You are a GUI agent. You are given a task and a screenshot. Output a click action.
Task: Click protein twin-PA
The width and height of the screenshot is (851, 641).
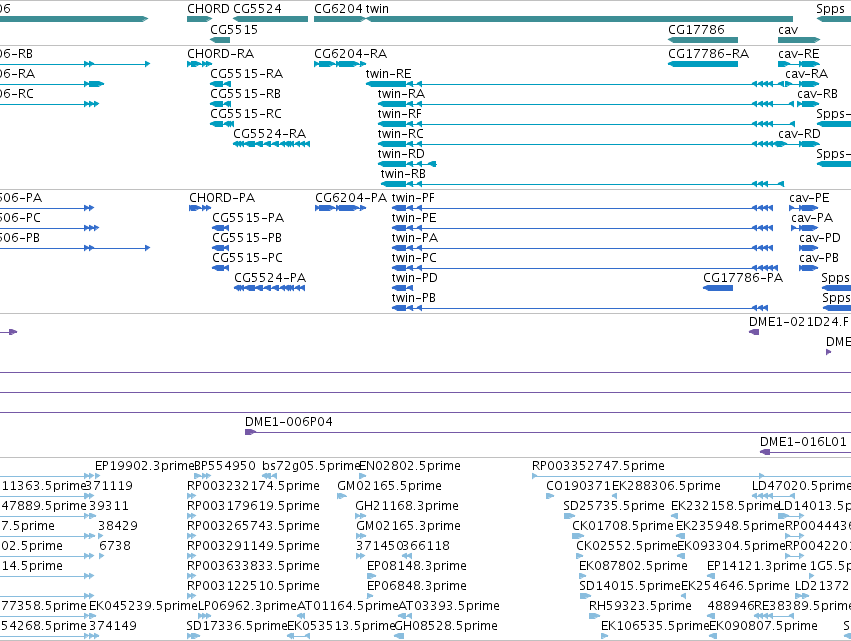point(415,238)
